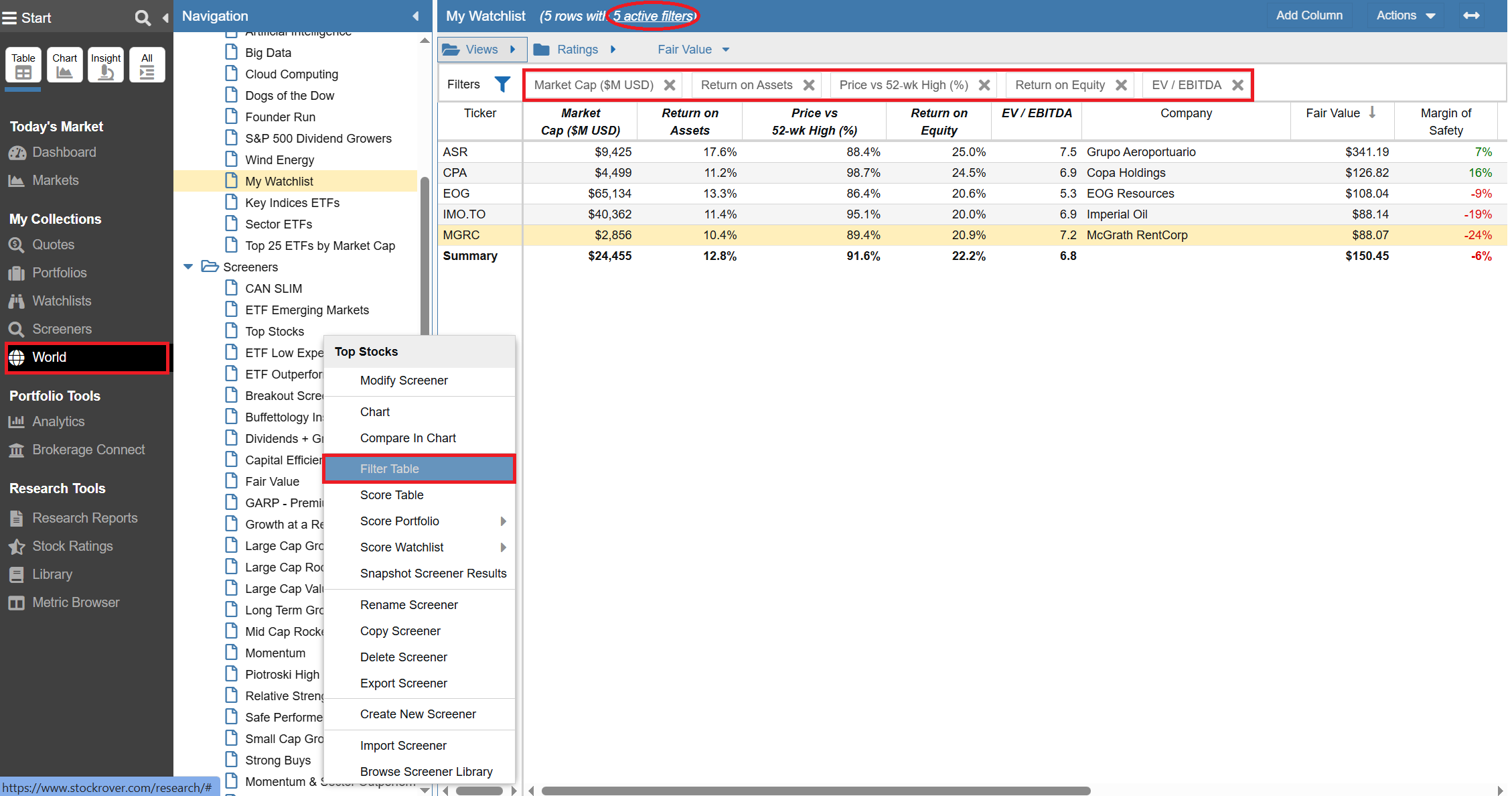Image resolution: width=1512 pixels, height=796 pixels.
Task: Click the horizontal table scrollbar
Action: (816, 791)
